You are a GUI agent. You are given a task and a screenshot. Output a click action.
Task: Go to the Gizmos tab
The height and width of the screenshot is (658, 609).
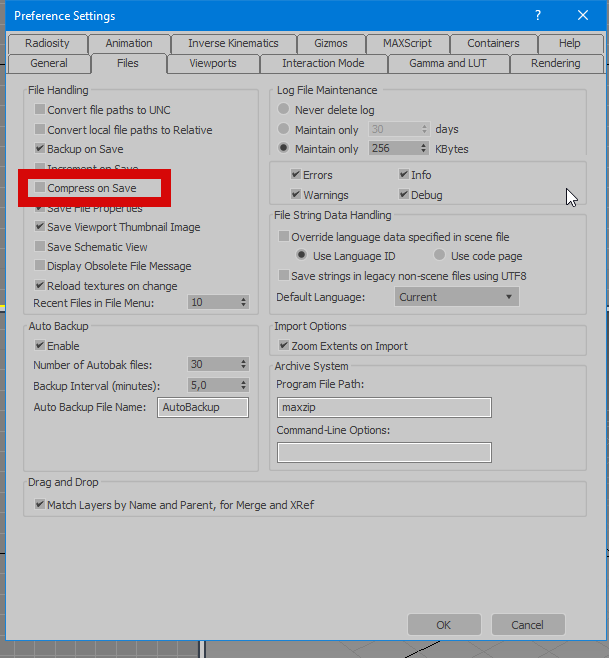tap(331, 43)
